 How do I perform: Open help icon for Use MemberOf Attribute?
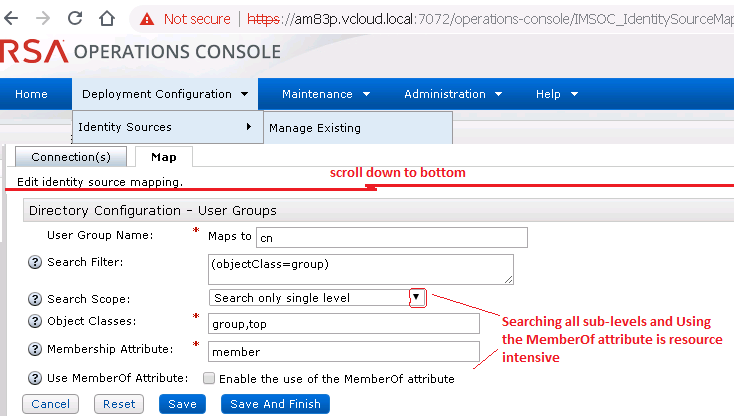coord(35,378)
